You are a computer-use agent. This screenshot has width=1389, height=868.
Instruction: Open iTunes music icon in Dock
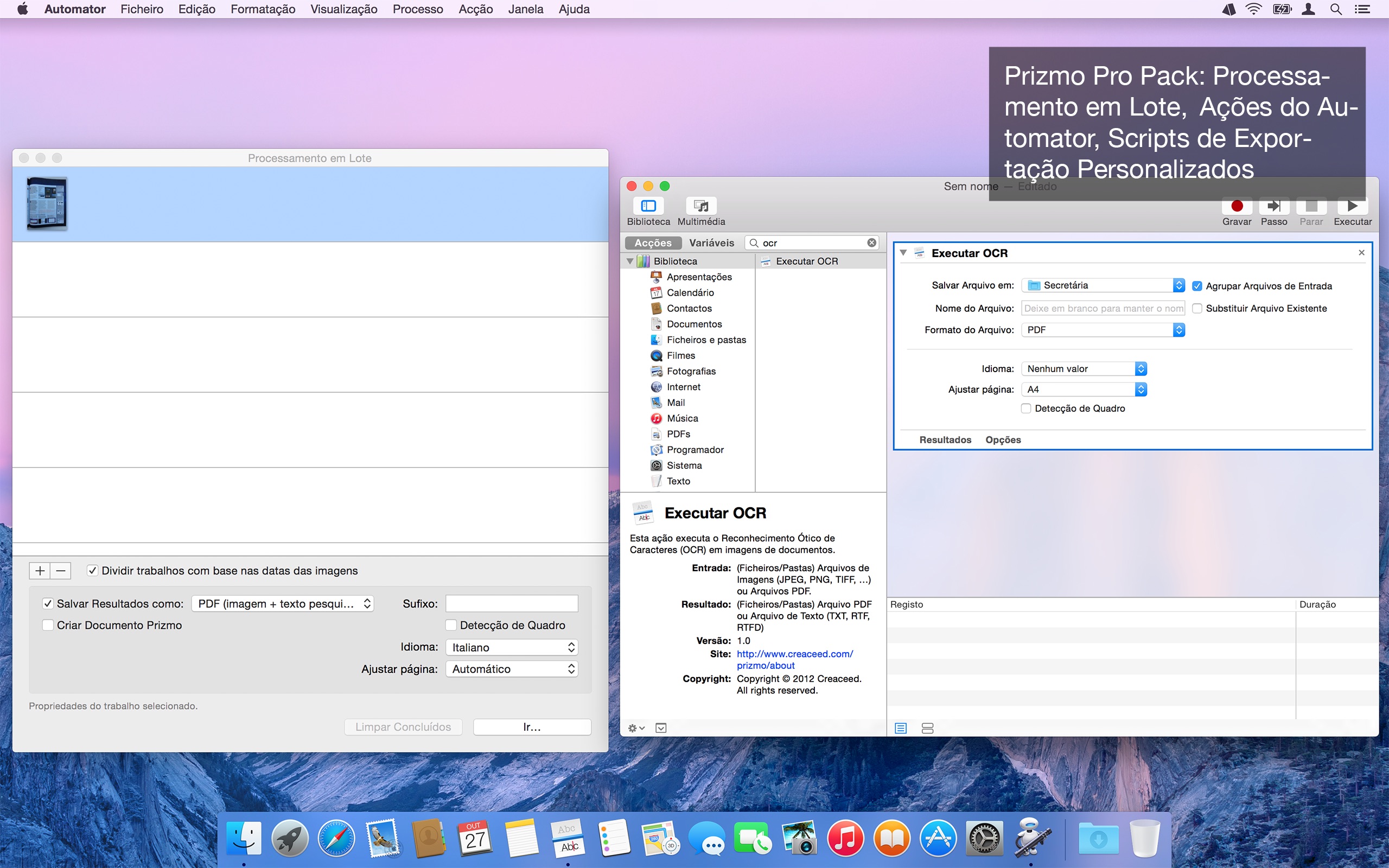(845, 839)
